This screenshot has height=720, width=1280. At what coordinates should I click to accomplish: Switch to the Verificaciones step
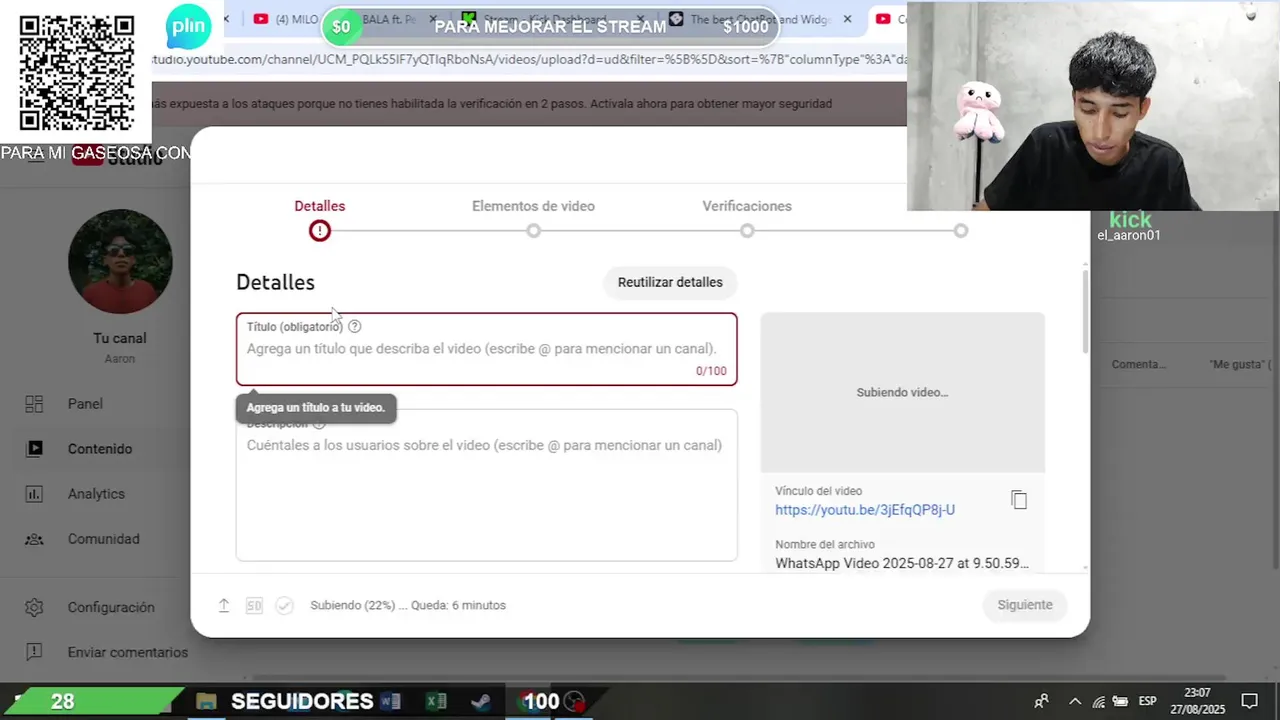point(747,219)
